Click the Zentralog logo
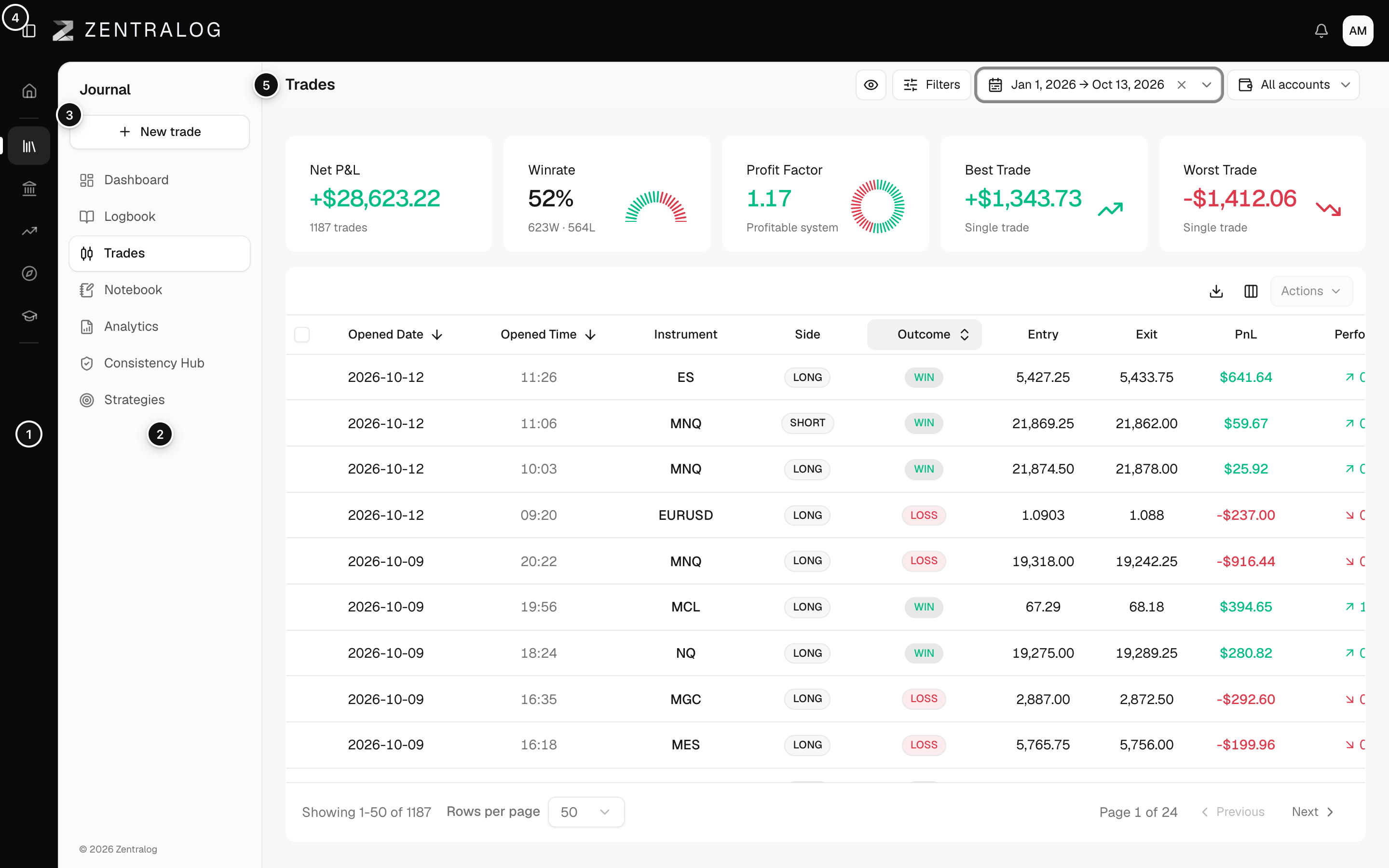1389x868 pixels. tap(136, 30)
